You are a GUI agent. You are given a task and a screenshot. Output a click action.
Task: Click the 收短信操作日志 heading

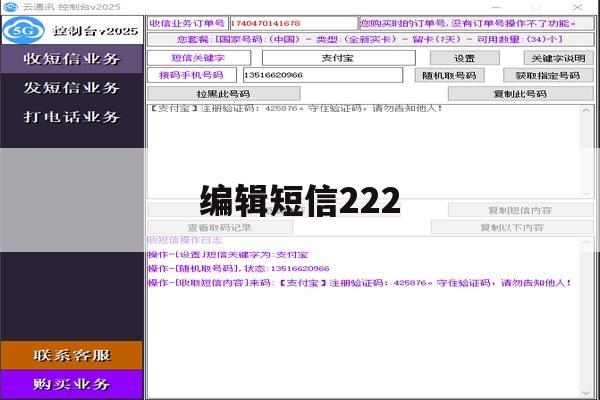185,240
